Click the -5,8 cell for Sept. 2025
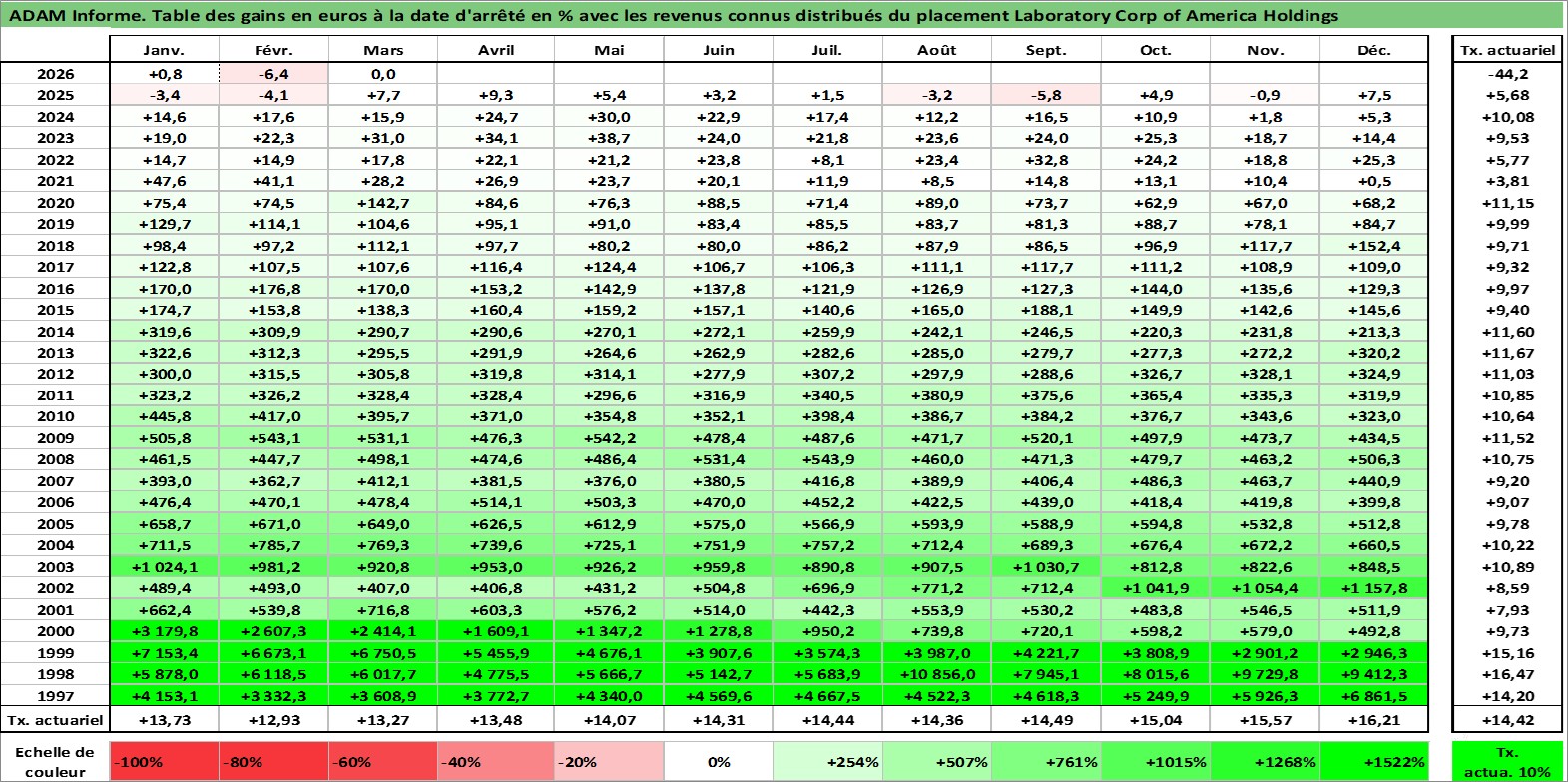The image size is (1568, 782). 1046,95
